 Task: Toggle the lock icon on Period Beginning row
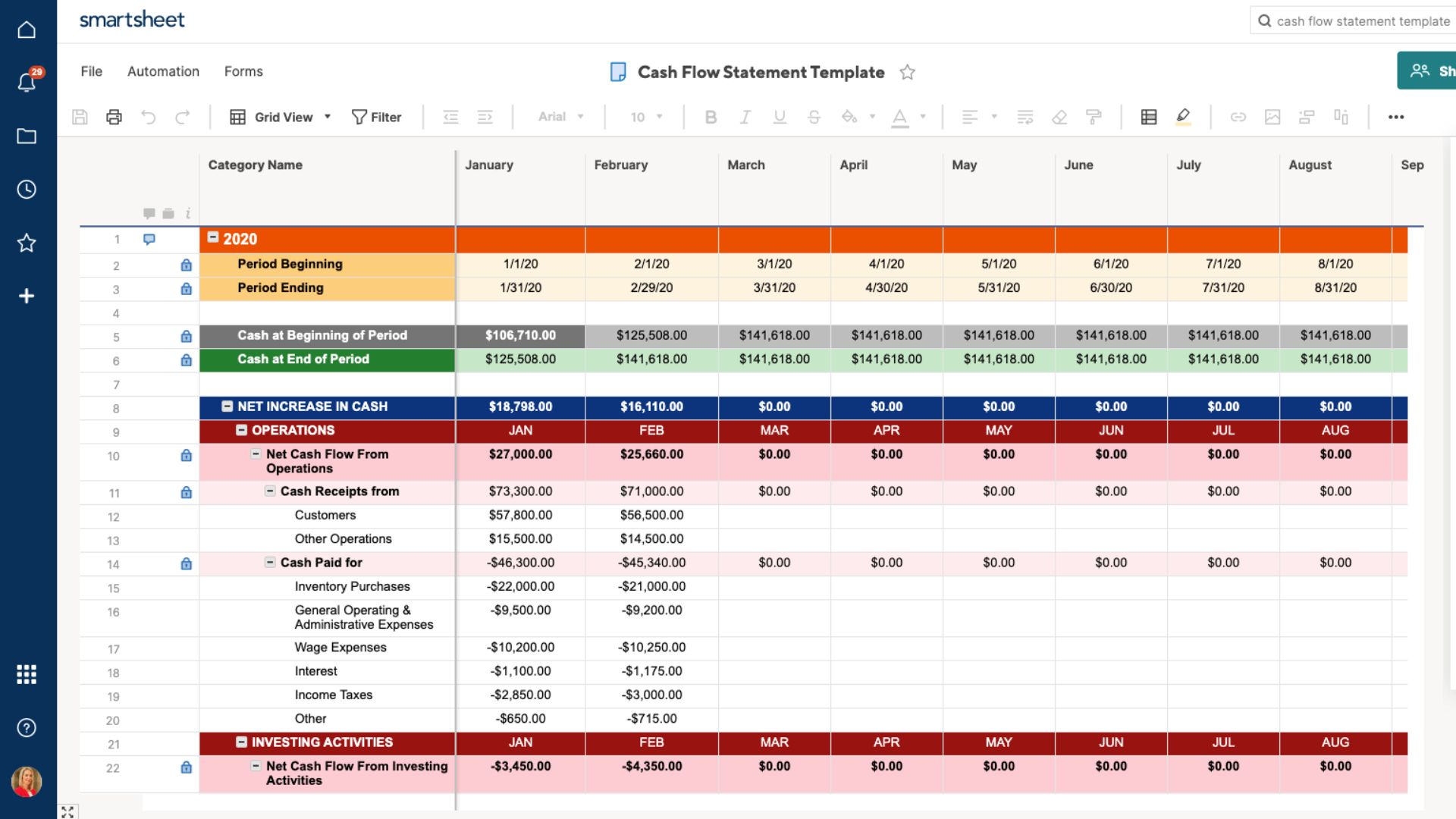click(x=186, y=265)
